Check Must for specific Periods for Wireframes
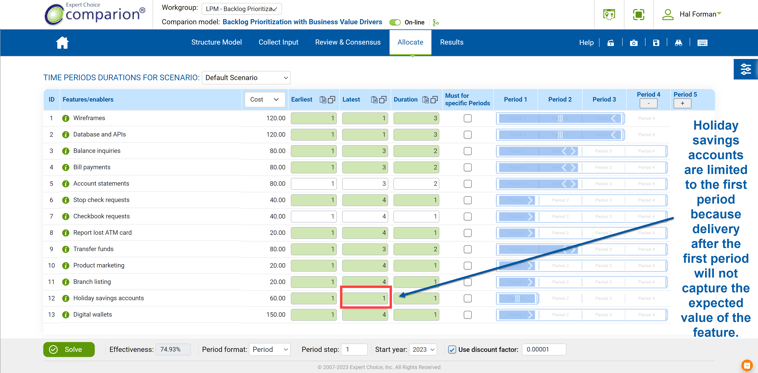758x373 pixels. [x=467, y=118]
